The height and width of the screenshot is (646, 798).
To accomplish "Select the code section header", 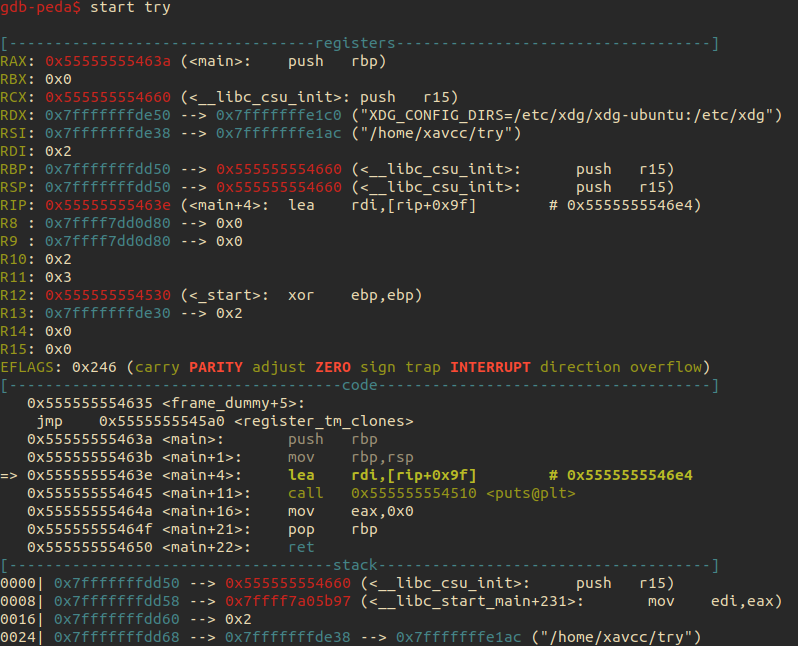I will [359, 384].
